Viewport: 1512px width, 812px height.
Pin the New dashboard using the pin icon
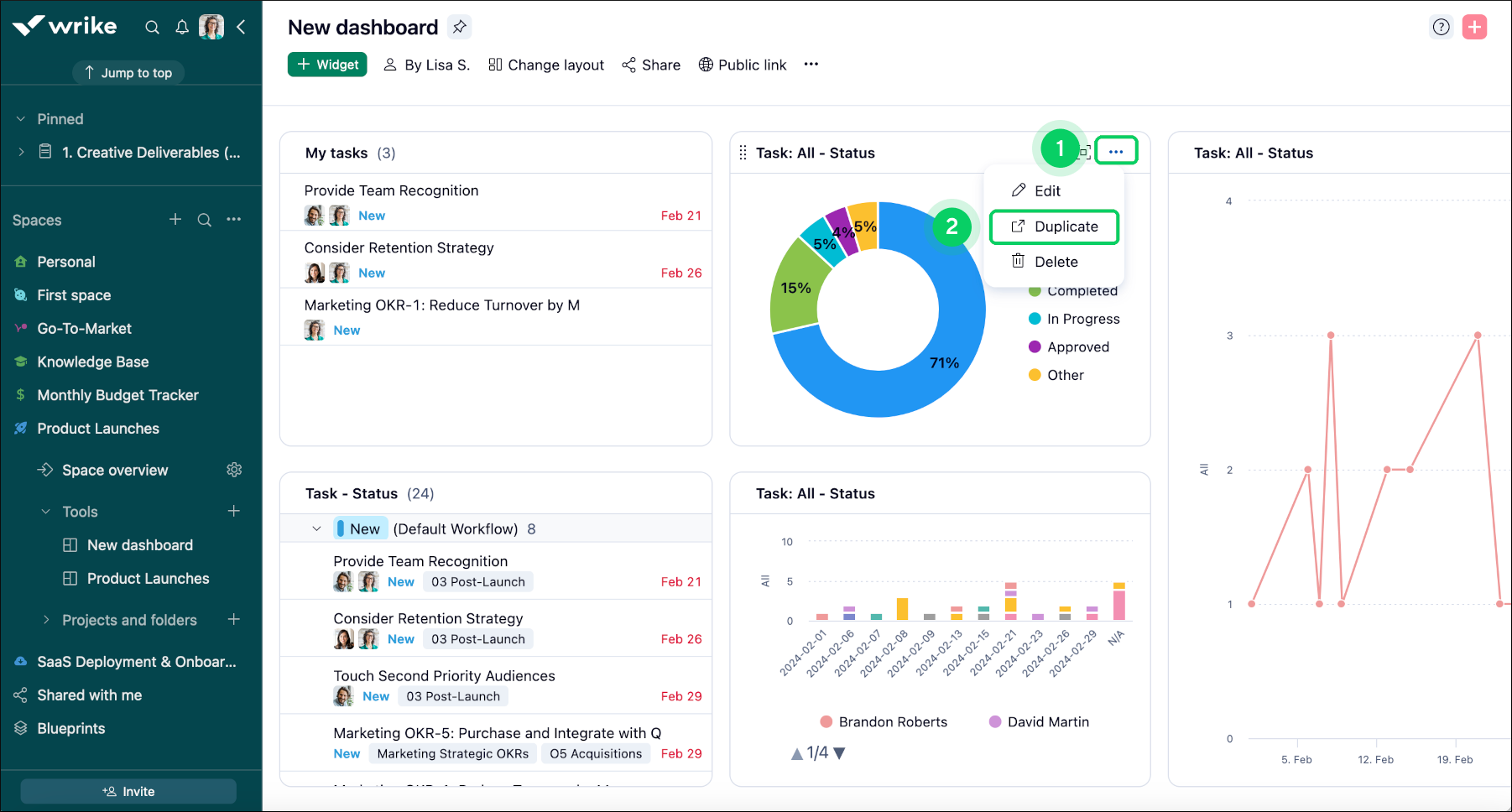(x=459, y=27)
